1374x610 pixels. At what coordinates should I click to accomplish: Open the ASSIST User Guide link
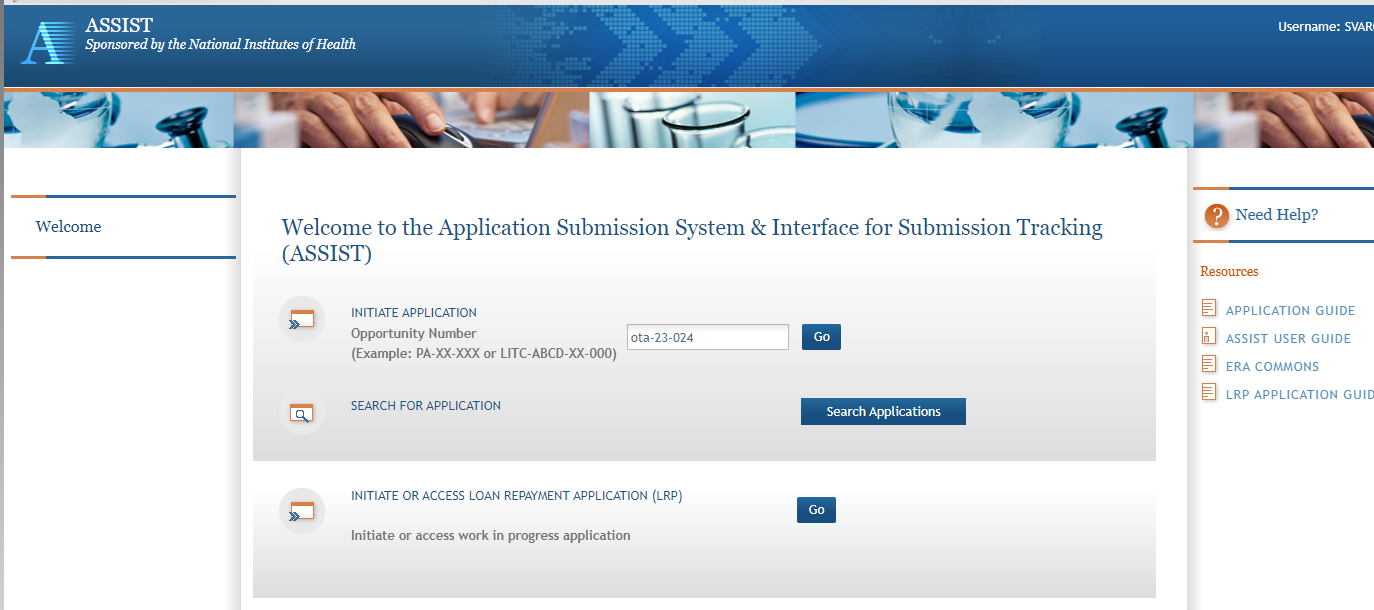[x=1288, y=338]
